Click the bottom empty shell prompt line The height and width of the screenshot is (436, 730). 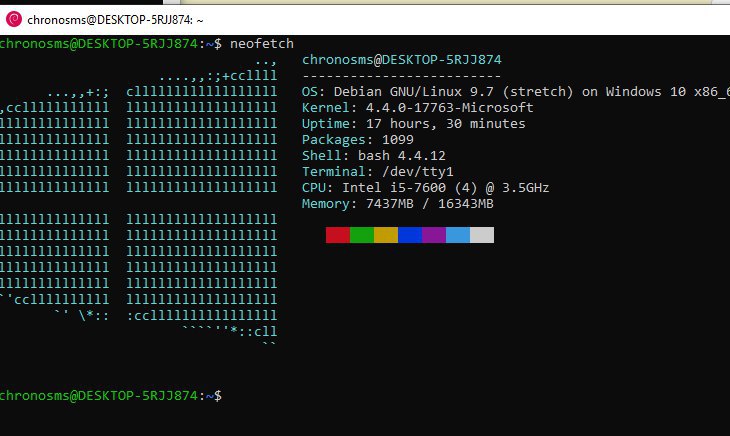pos(111,396)
